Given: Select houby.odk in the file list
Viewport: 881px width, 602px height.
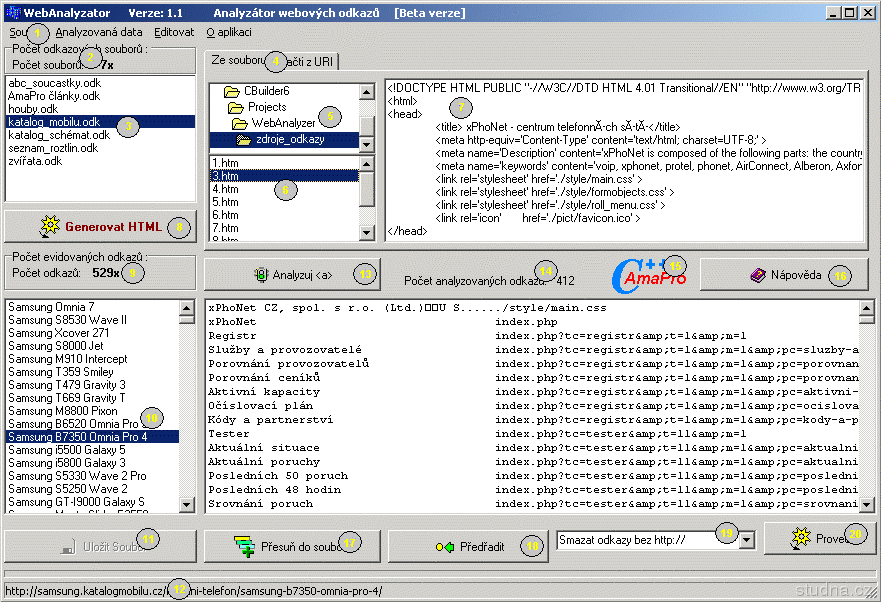Looking at the screenshot, I should click(33, 109).
